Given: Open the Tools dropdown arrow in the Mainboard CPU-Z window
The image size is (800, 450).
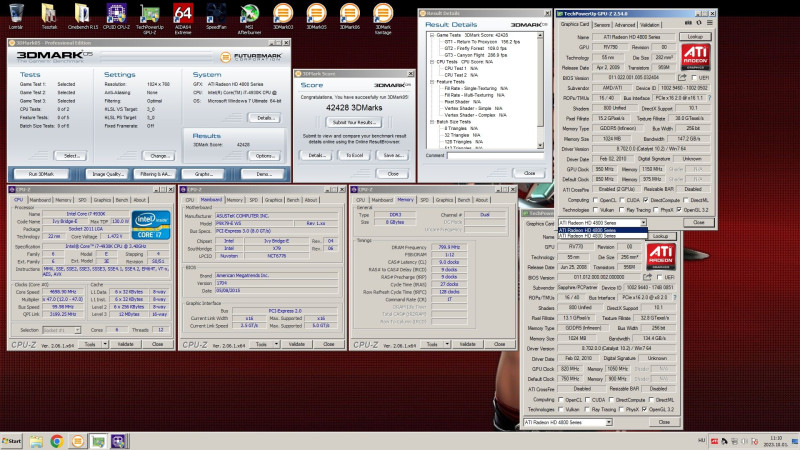Looking at the screenshot, I should [276, 344].
